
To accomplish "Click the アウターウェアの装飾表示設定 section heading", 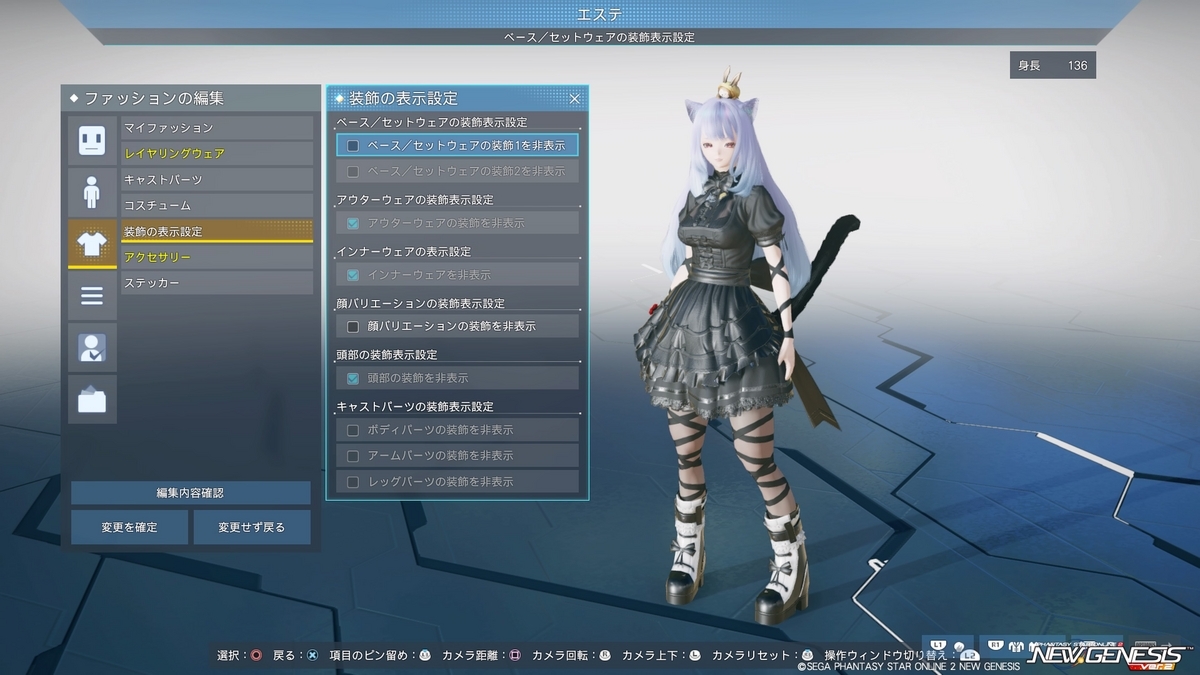I will [x=415, y=200].
